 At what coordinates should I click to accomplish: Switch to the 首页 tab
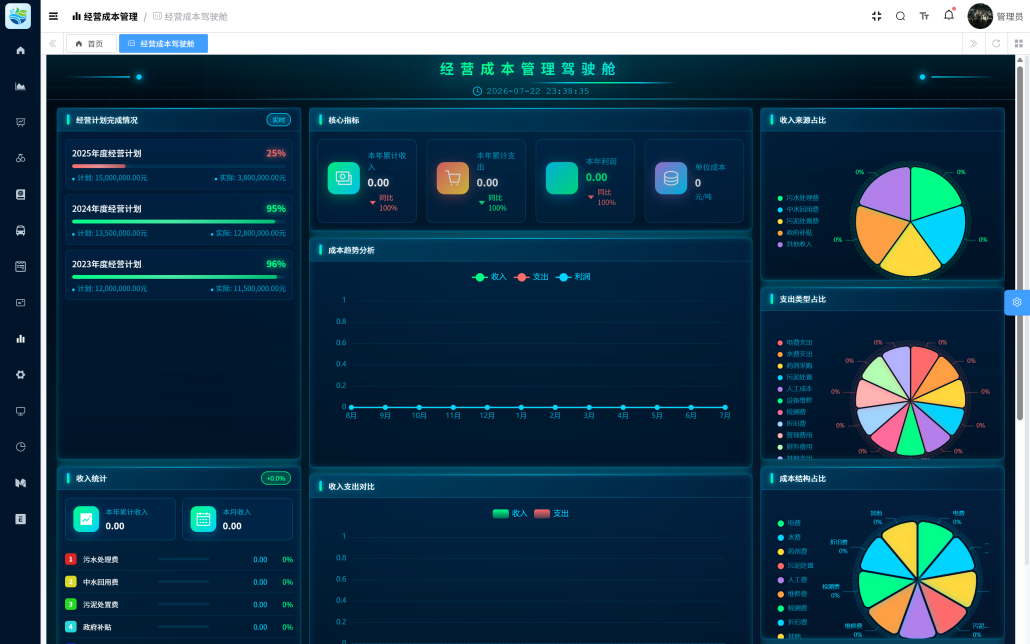(x=91, y=43)
